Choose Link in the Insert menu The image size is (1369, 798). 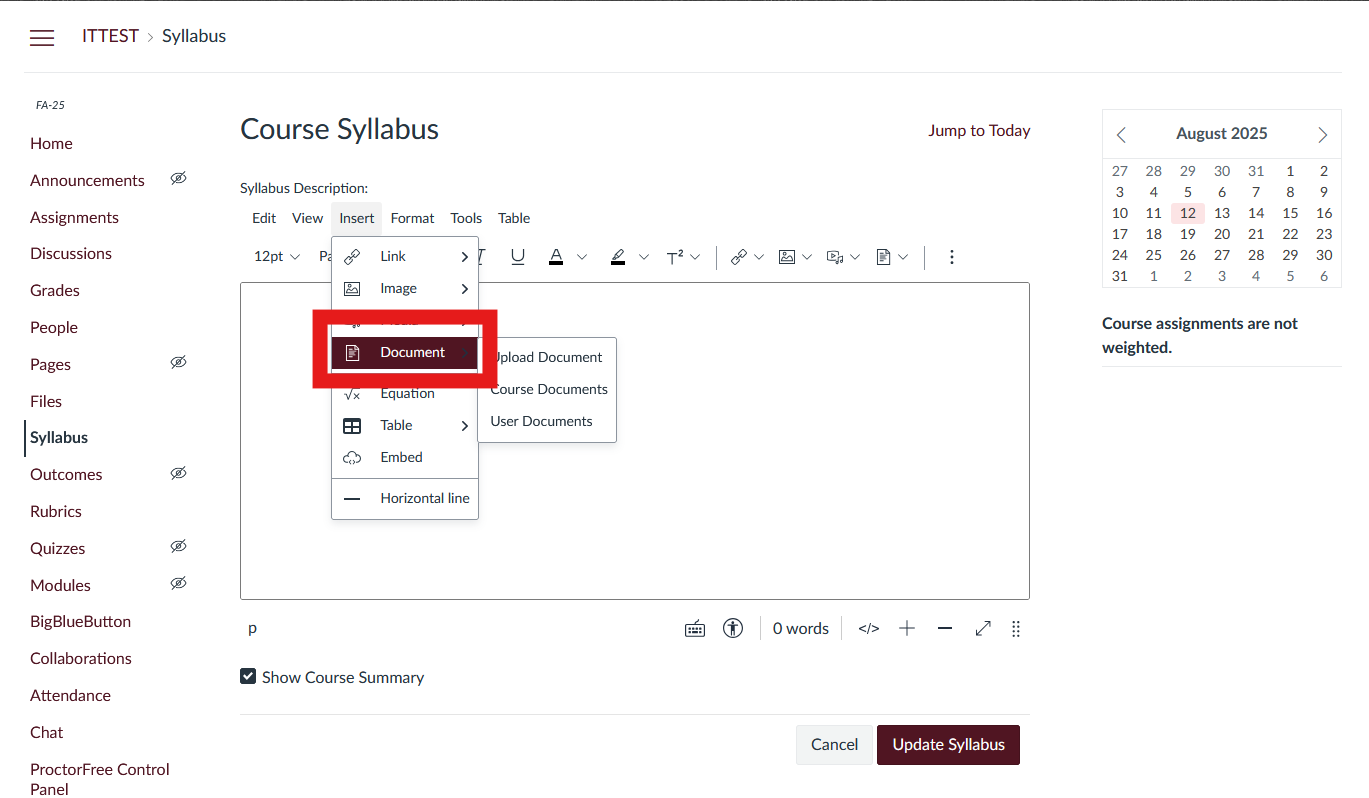(405, 257)
